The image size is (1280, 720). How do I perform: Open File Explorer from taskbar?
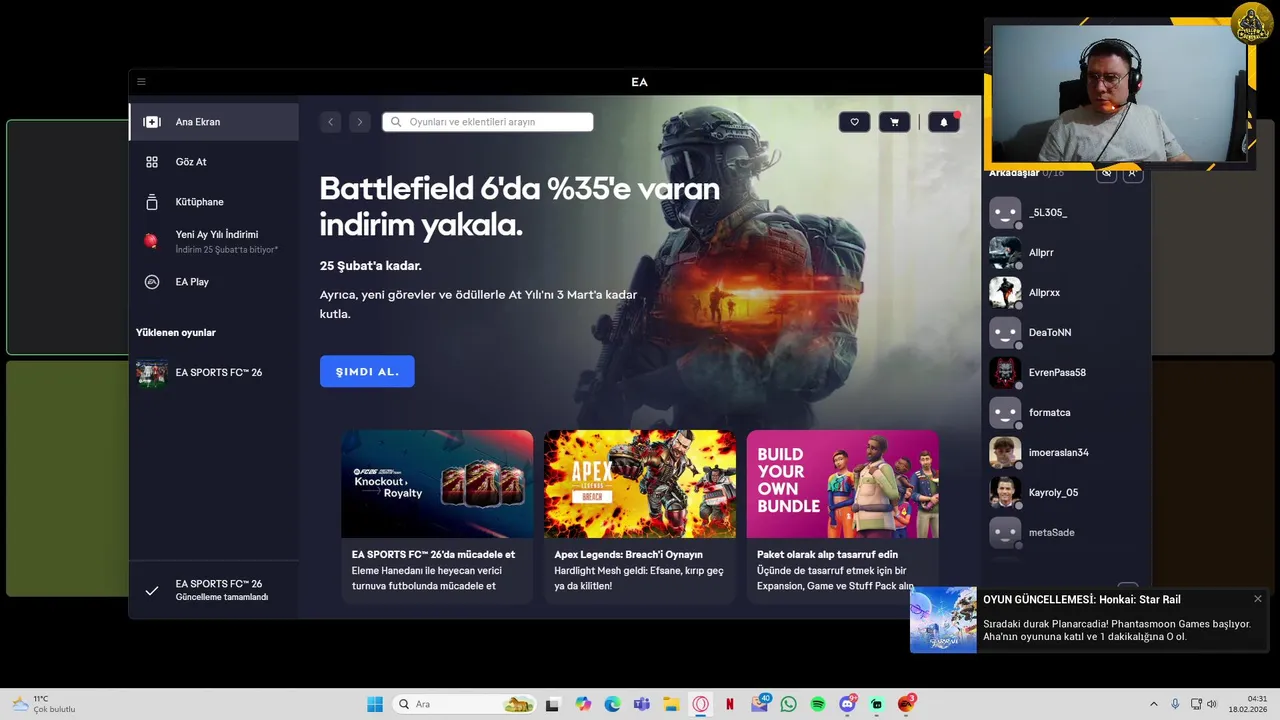click(x=671, y=704)
